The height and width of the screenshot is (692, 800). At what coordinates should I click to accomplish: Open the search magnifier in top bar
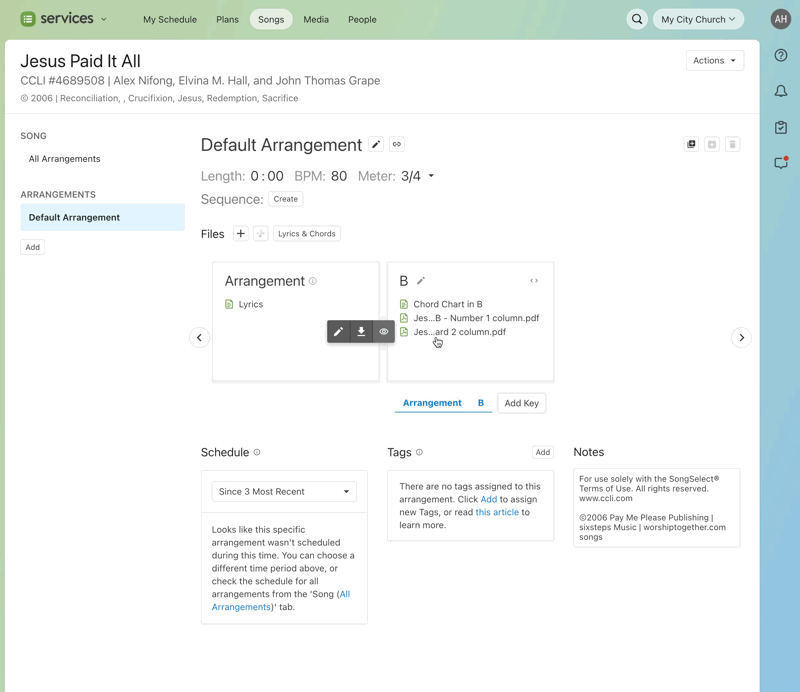637,19
